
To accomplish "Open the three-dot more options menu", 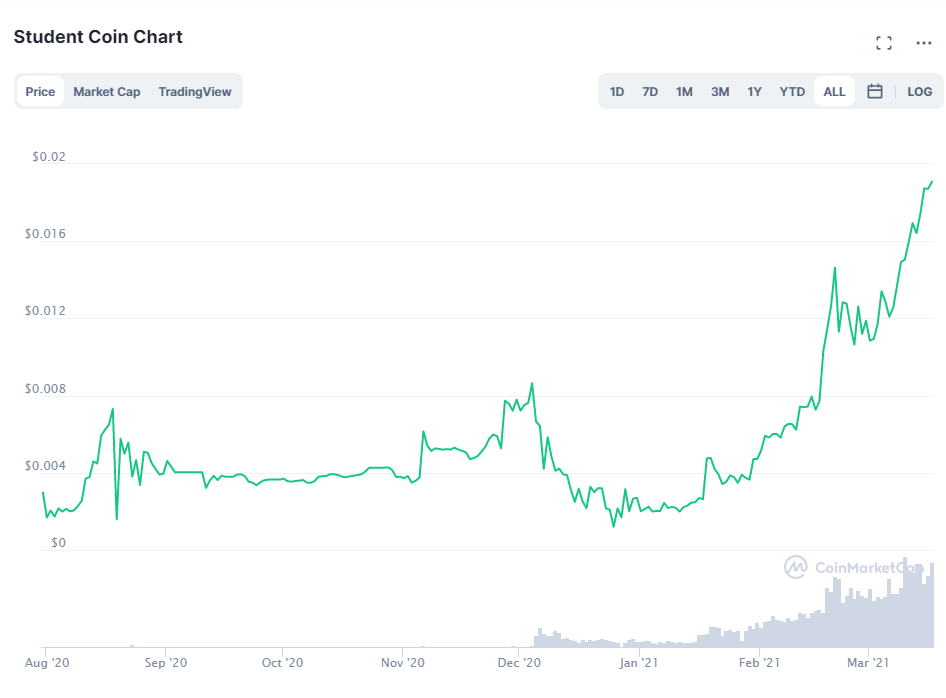I will (x=924, y=43).
